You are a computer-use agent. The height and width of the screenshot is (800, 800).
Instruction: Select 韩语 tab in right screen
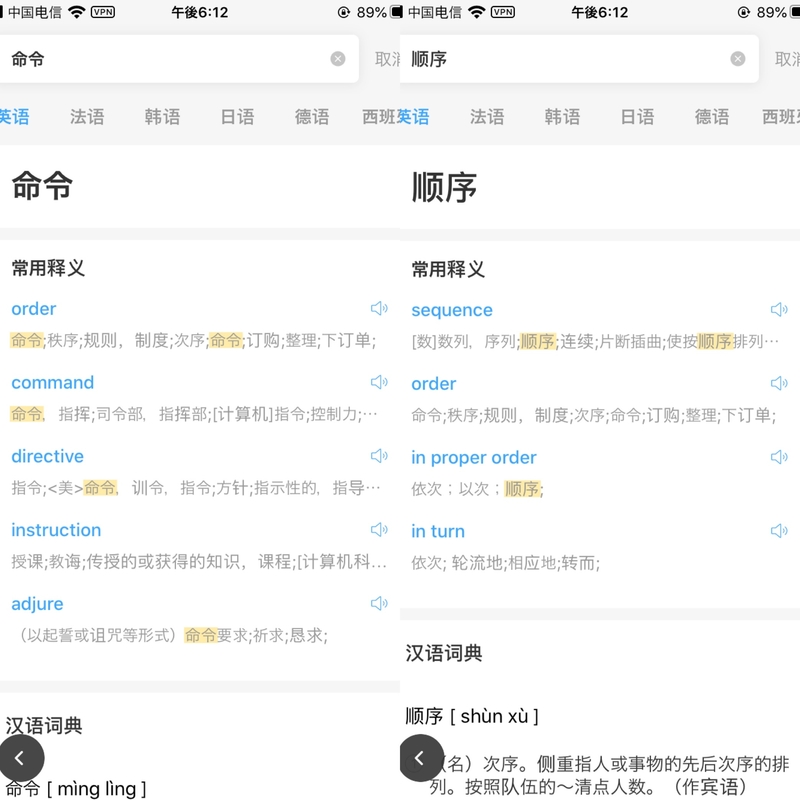[x=562, y=117]
